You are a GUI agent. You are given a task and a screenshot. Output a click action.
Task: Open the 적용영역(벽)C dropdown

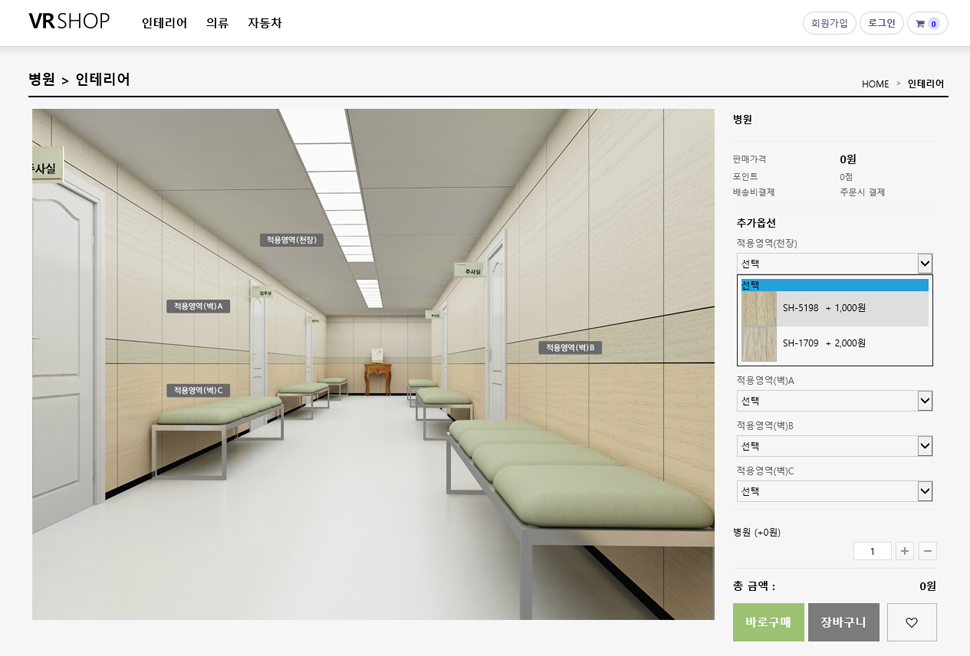click(x=834, y=491)
